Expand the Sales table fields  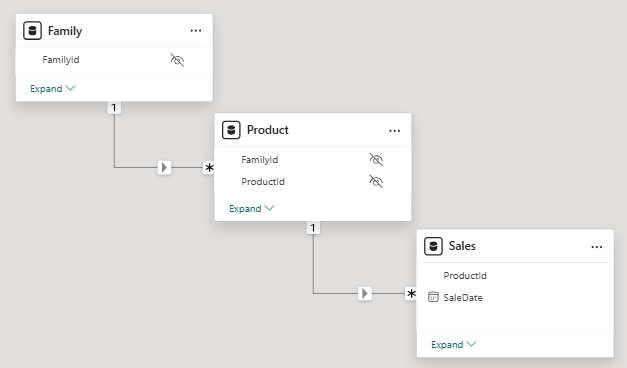(x=453, y=344)
